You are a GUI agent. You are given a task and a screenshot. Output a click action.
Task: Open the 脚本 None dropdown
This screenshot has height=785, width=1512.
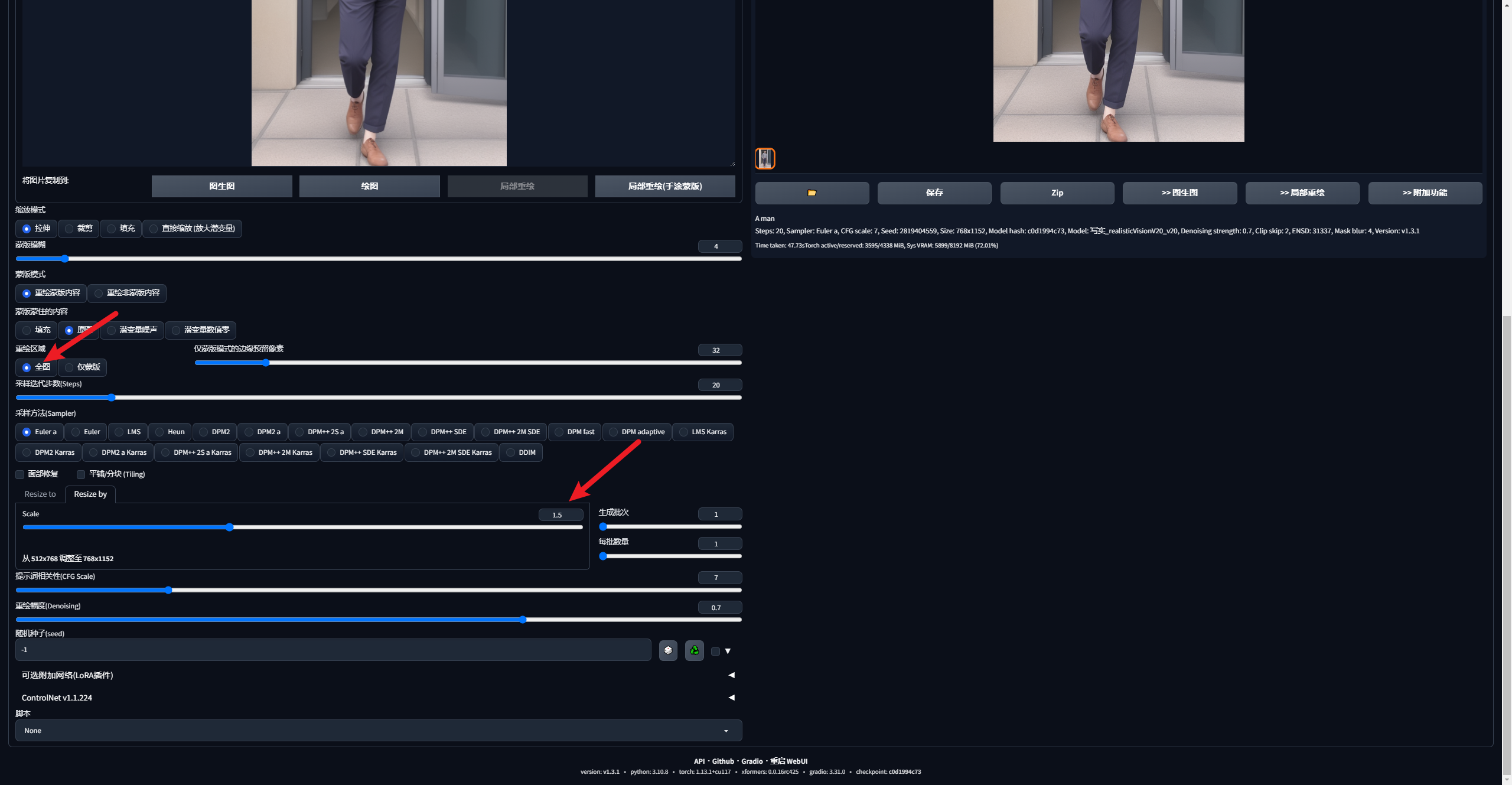click(378, 731)
